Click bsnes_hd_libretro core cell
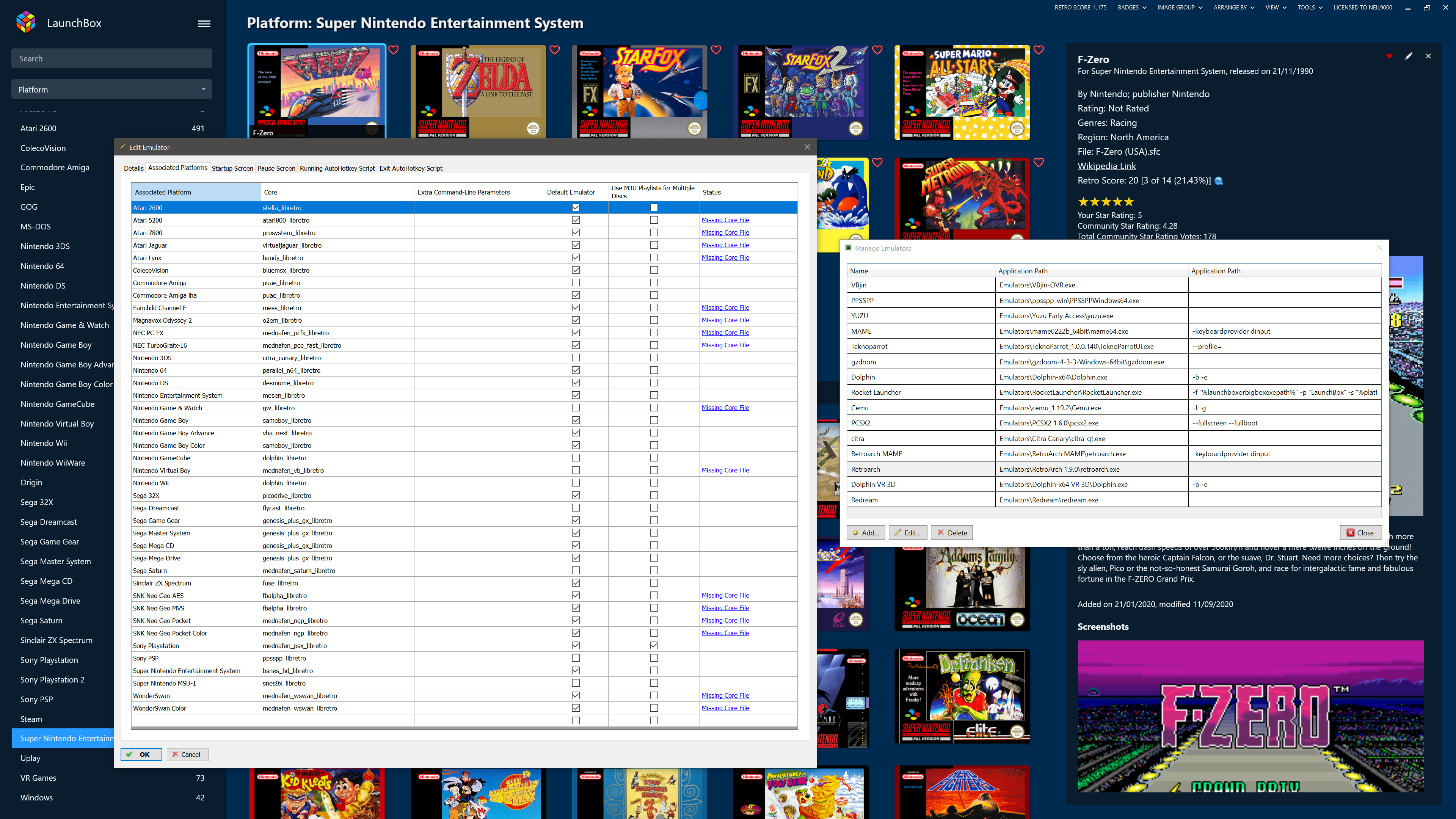This screenshot has height=819, width=1456. [x=337, y=670]
